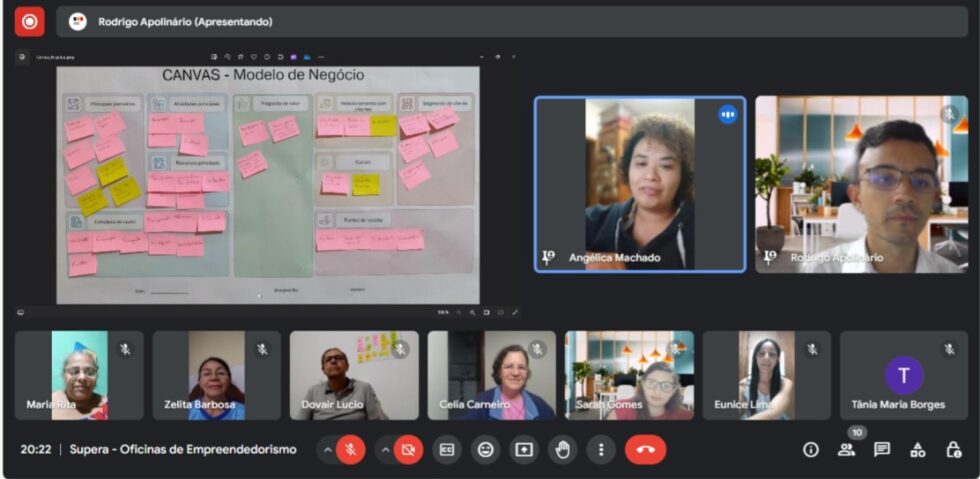Image resolution: width=980 pixels, height=479 pixels.
Task: Click Tânia Maria Borges's muted mic icon
Action: click(x=949, y=350)
